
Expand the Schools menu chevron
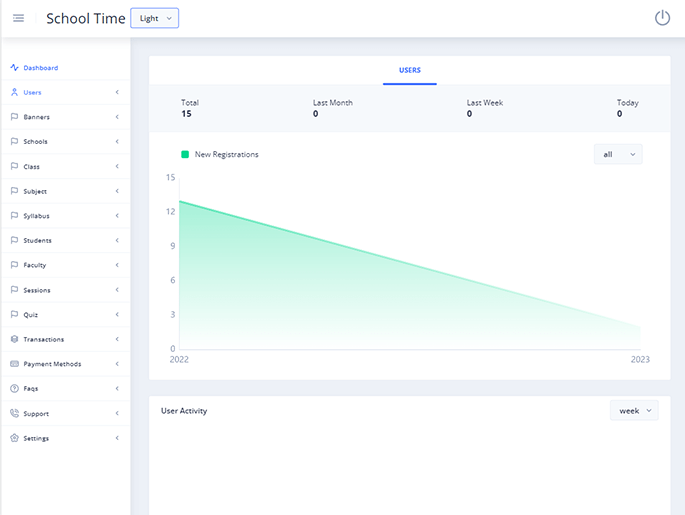click(x=117, y=141)
